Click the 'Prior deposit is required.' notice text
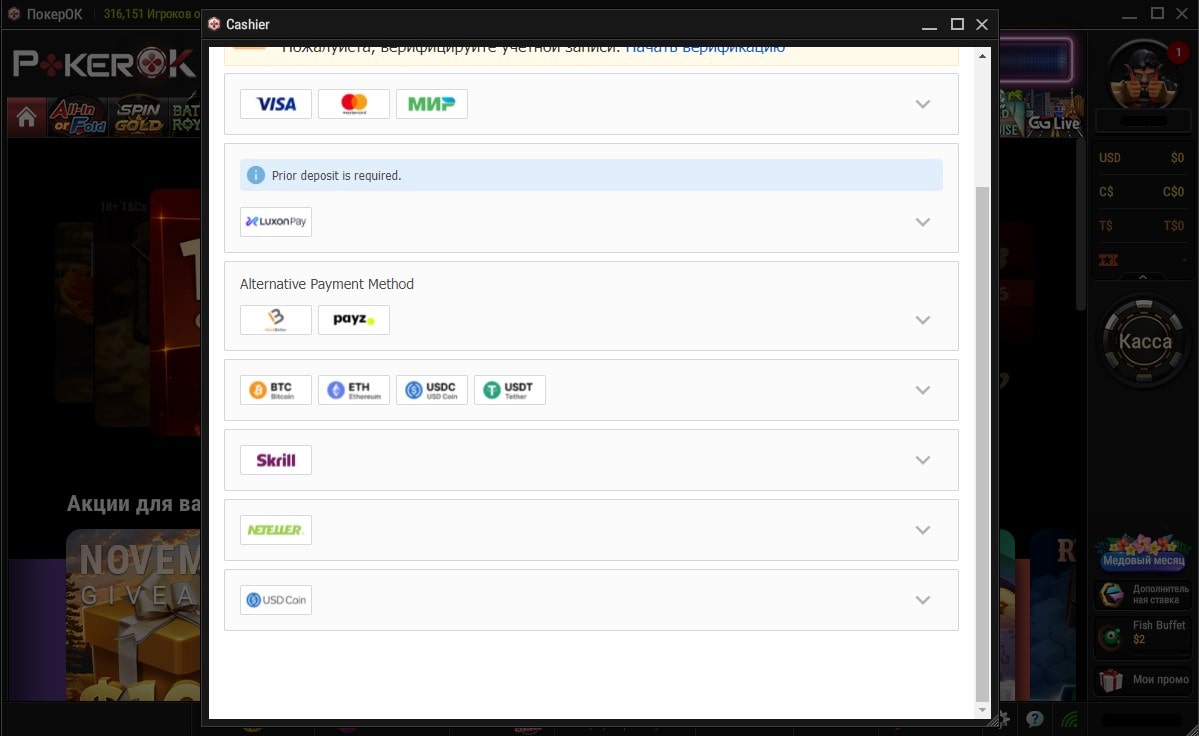1199x736 pixels. (x=336, y=176)
